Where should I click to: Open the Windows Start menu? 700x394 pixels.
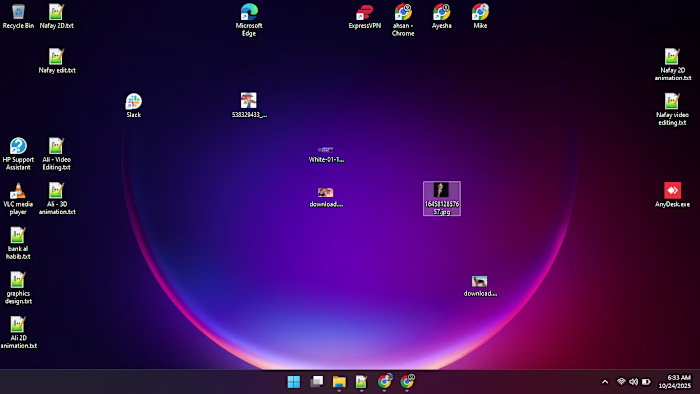pyautogui.click(x=294, y=382)
